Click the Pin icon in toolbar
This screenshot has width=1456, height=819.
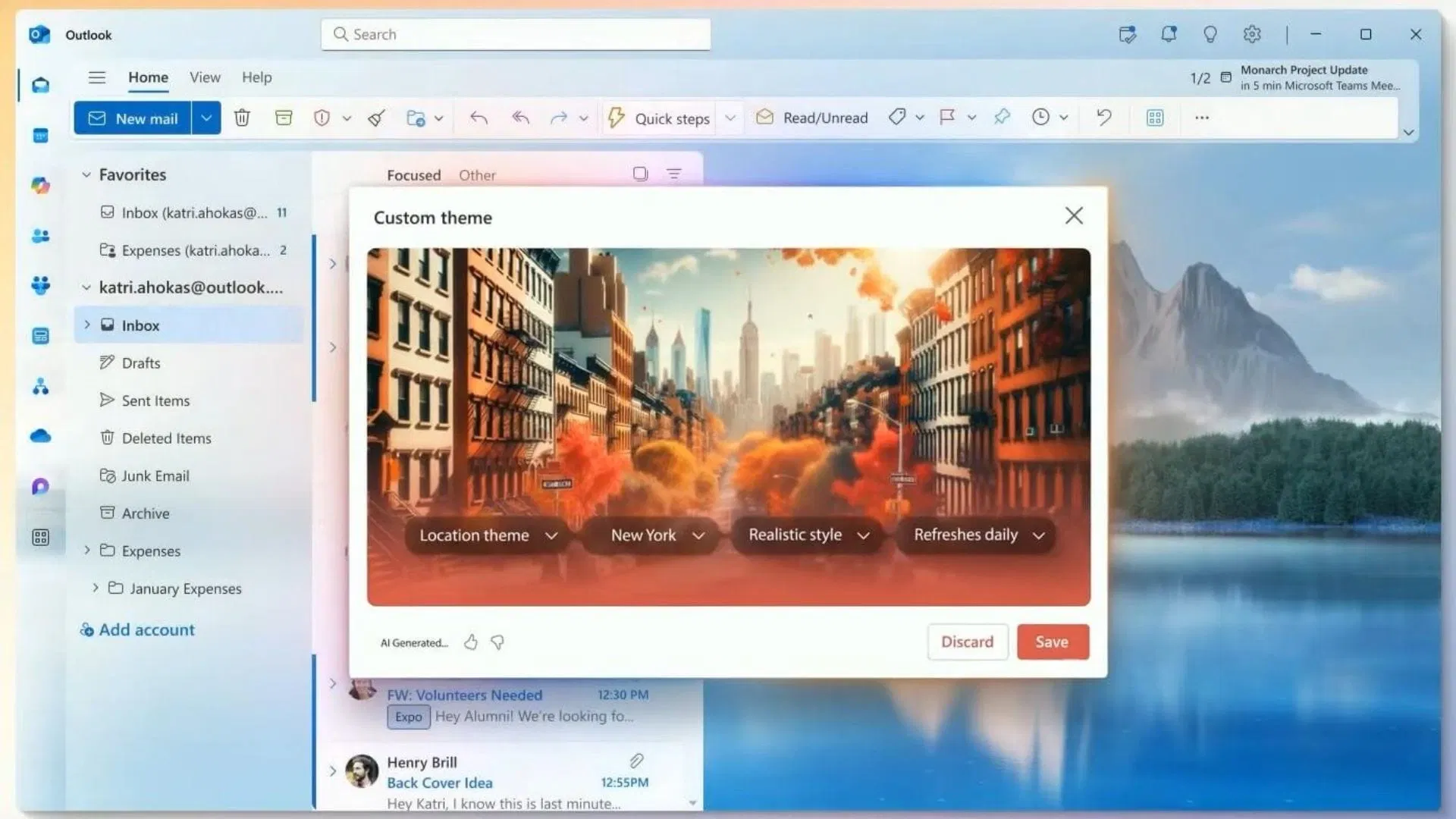point(1002,117)
